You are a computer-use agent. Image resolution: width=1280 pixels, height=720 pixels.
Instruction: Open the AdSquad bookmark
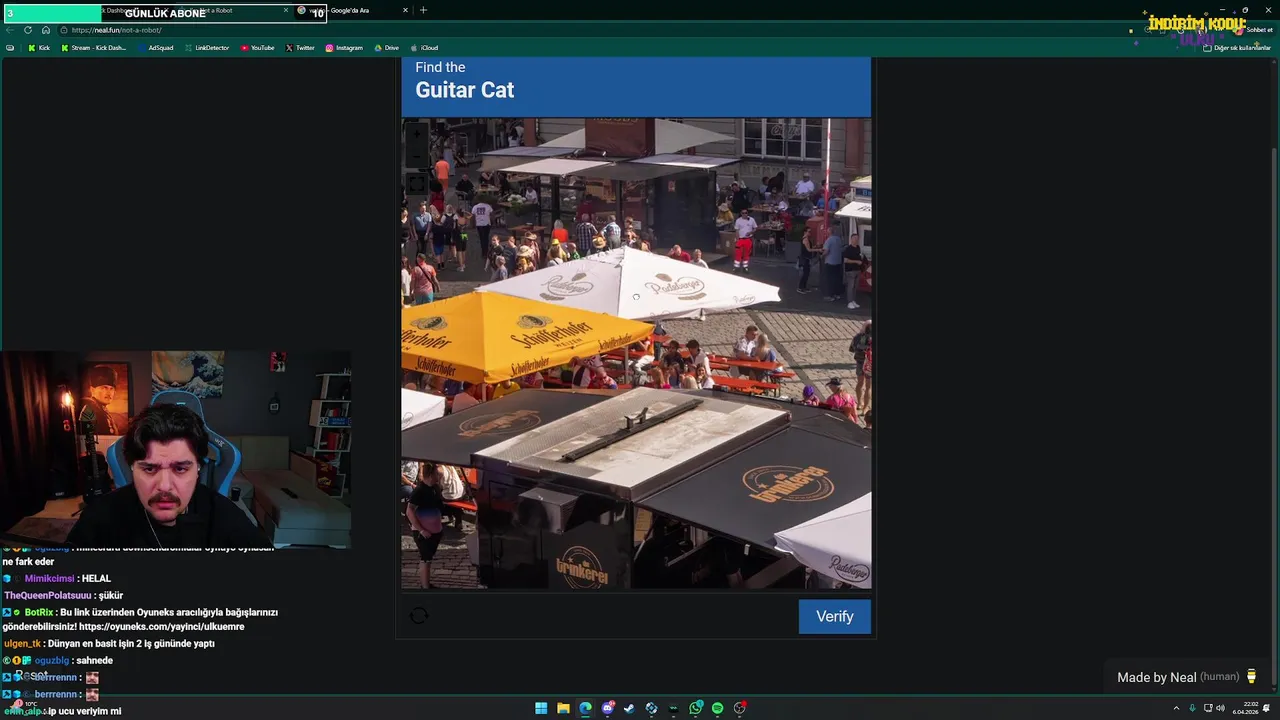pos(156,48)
